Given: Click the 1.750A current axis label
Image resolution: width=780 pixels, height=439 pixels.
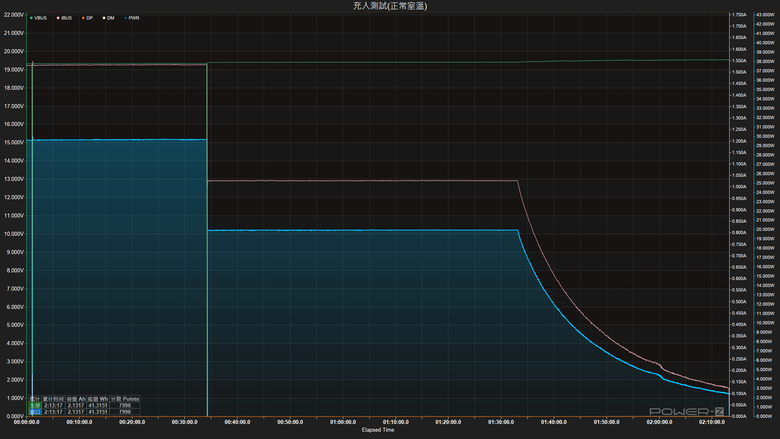Looking at the screenshot, I should 740,15.
